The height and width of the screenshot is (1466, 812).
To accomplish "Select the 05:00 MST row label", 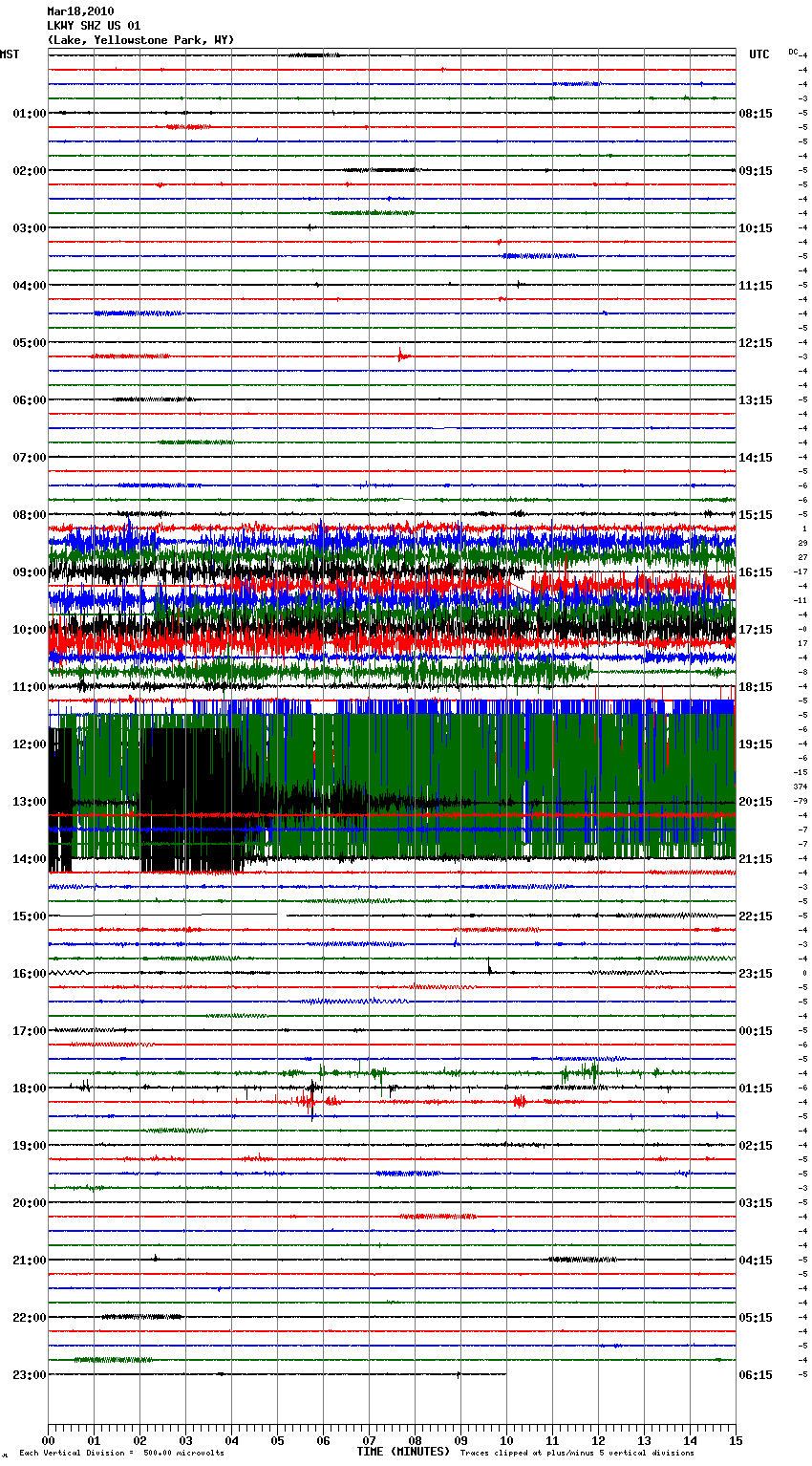I will click(30, 343).
